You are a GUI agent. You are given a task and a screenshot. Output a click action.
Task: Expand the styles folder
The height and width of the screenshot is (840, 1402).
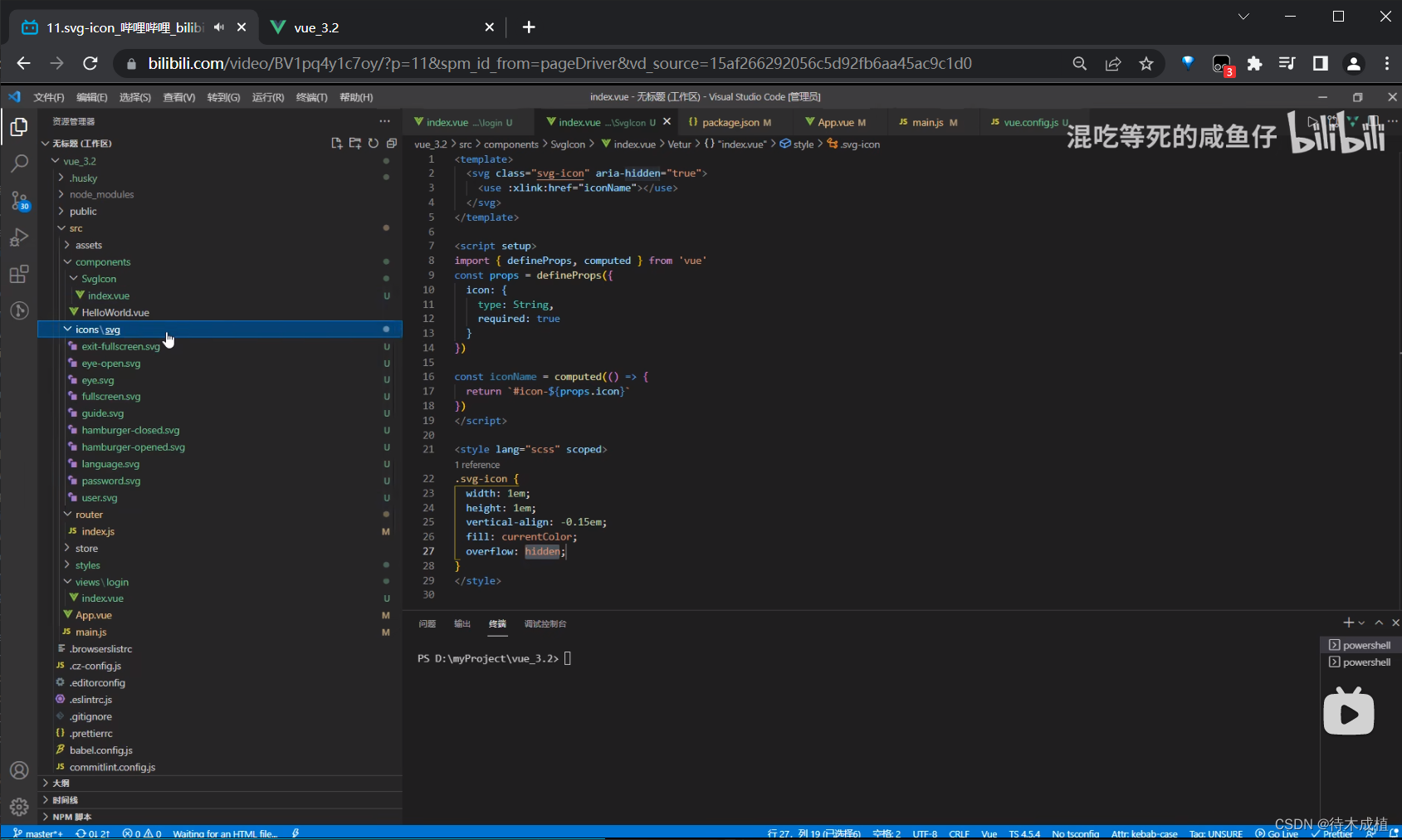[x=67, y=565]
